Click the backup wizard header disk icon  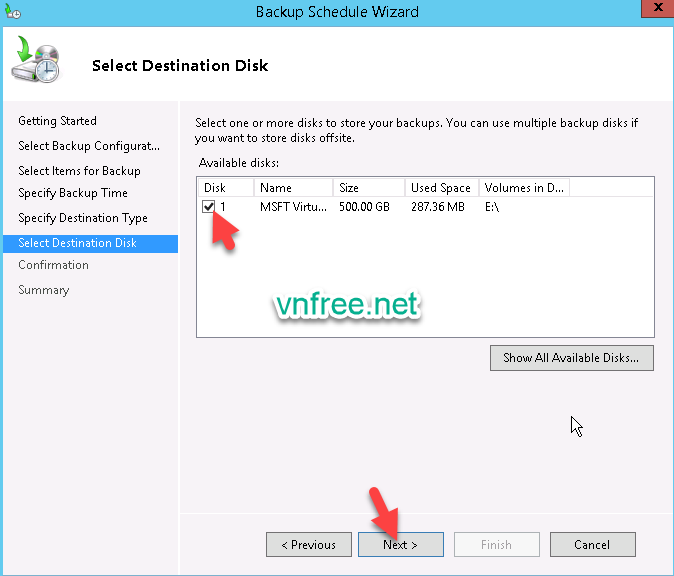click(x=35, y=63)
